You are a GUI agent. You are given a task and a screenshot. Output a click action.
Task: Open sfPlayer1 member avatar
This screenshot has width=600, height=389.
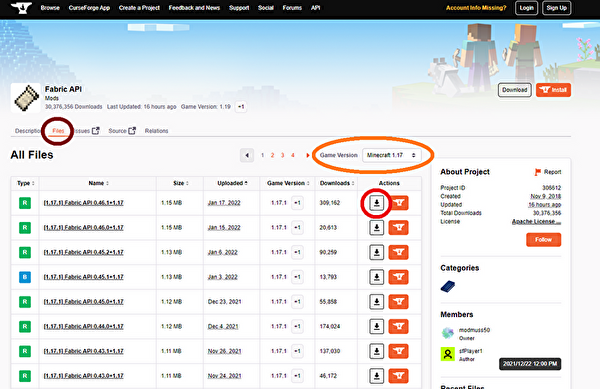[x=448, y=354]
